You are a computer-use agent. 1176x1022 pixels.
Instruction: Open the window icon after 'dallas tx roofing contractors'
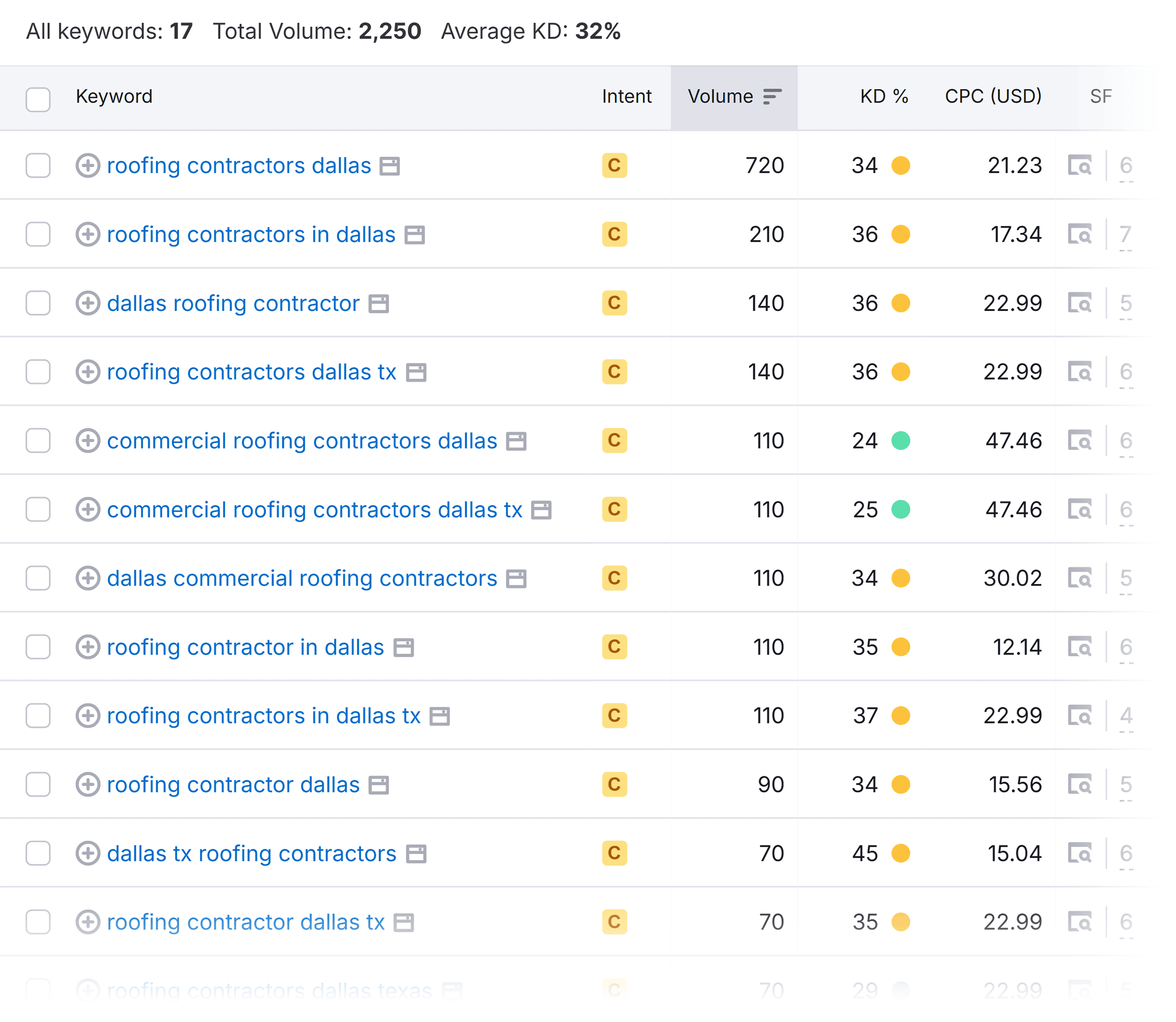tap(416, 854)
